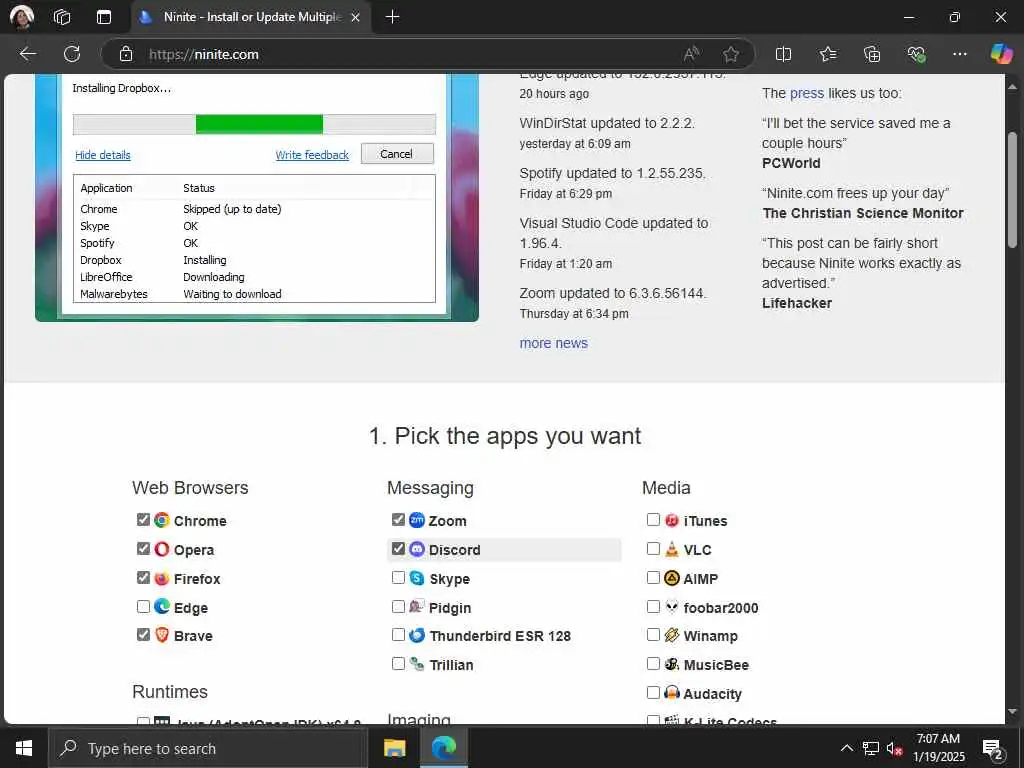The image size is (1024, 768).
Task: Click the Edge logo in the app list
Action: pos(161,607)
